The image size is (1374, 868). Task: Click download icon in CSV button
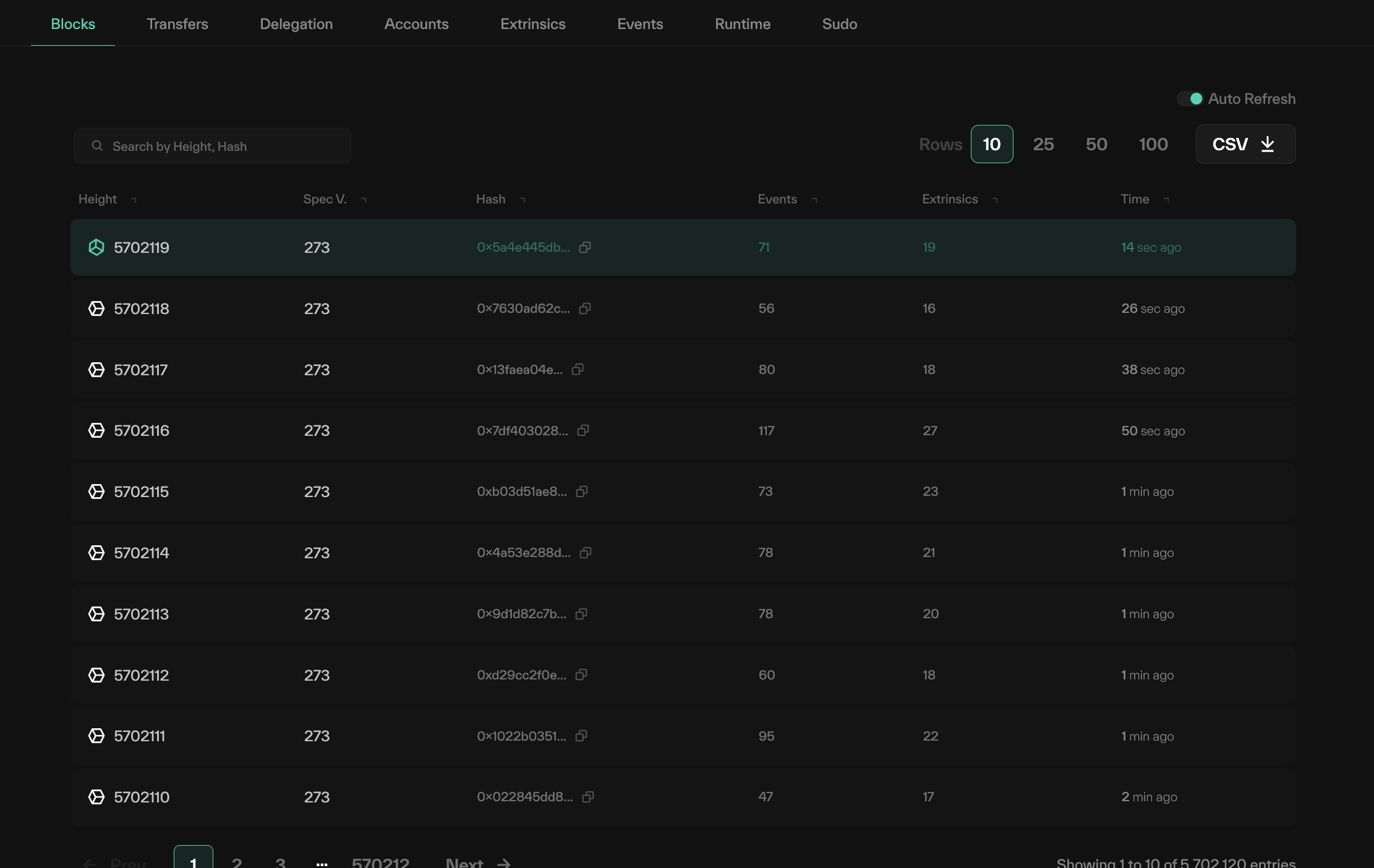[x=1268, y=144]
